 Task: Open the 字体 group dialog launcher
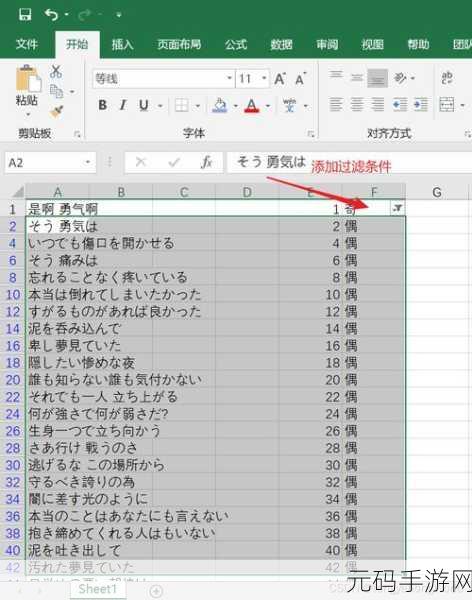point(311,134)
